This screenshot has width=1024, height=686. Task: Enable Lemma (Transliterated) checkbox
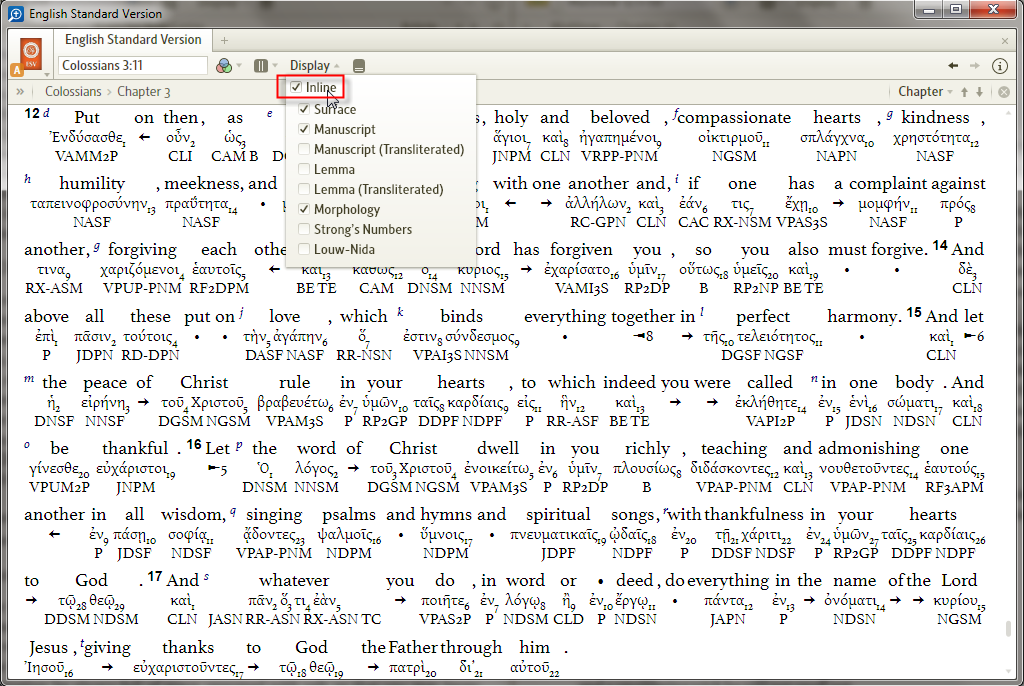304,189
